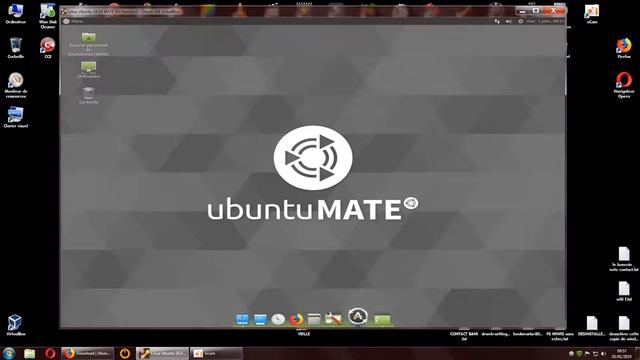Open the Ubuntu MATE Menu button
This screenshot has height=360, width=640.
(x=73, y=21)
